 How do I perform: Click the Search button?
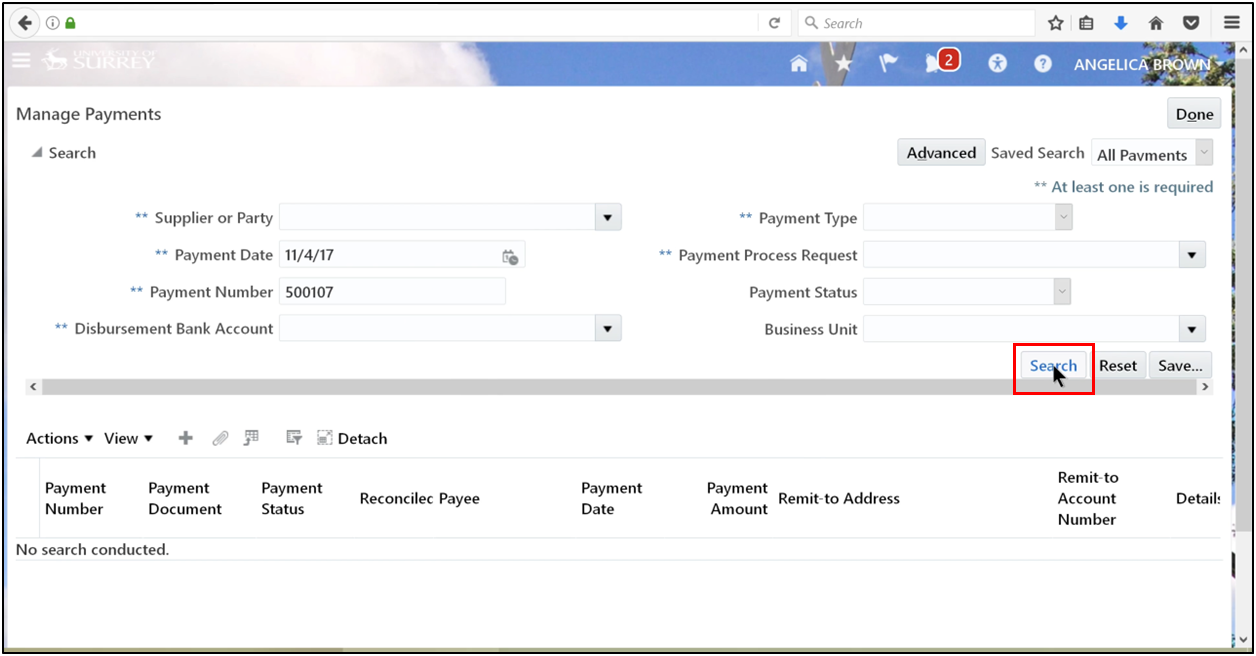coord(1051,365)
